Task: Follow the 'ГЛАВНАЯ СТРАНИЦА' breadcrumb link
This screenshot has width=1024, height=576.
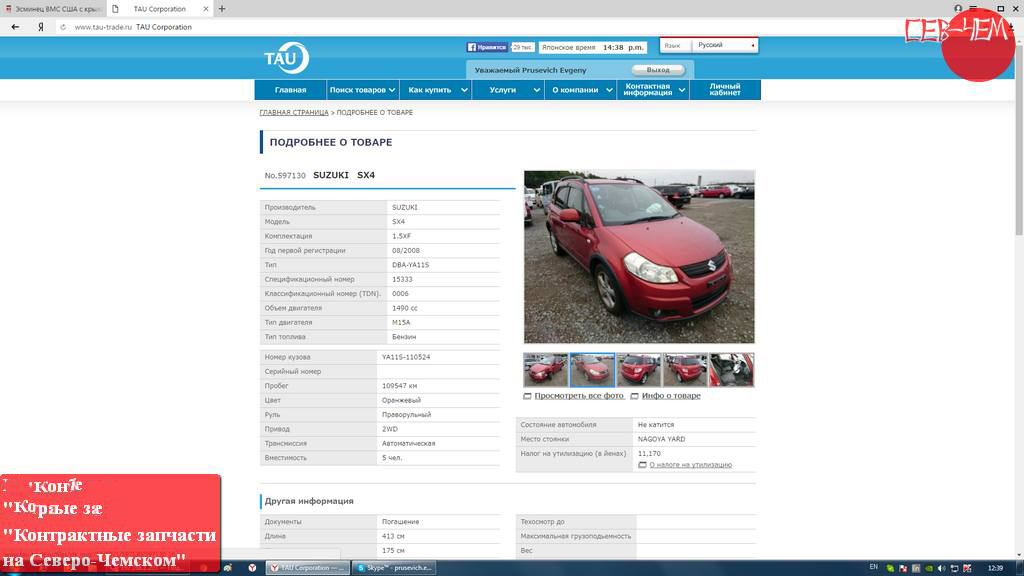Action: [x=294, y=112]
